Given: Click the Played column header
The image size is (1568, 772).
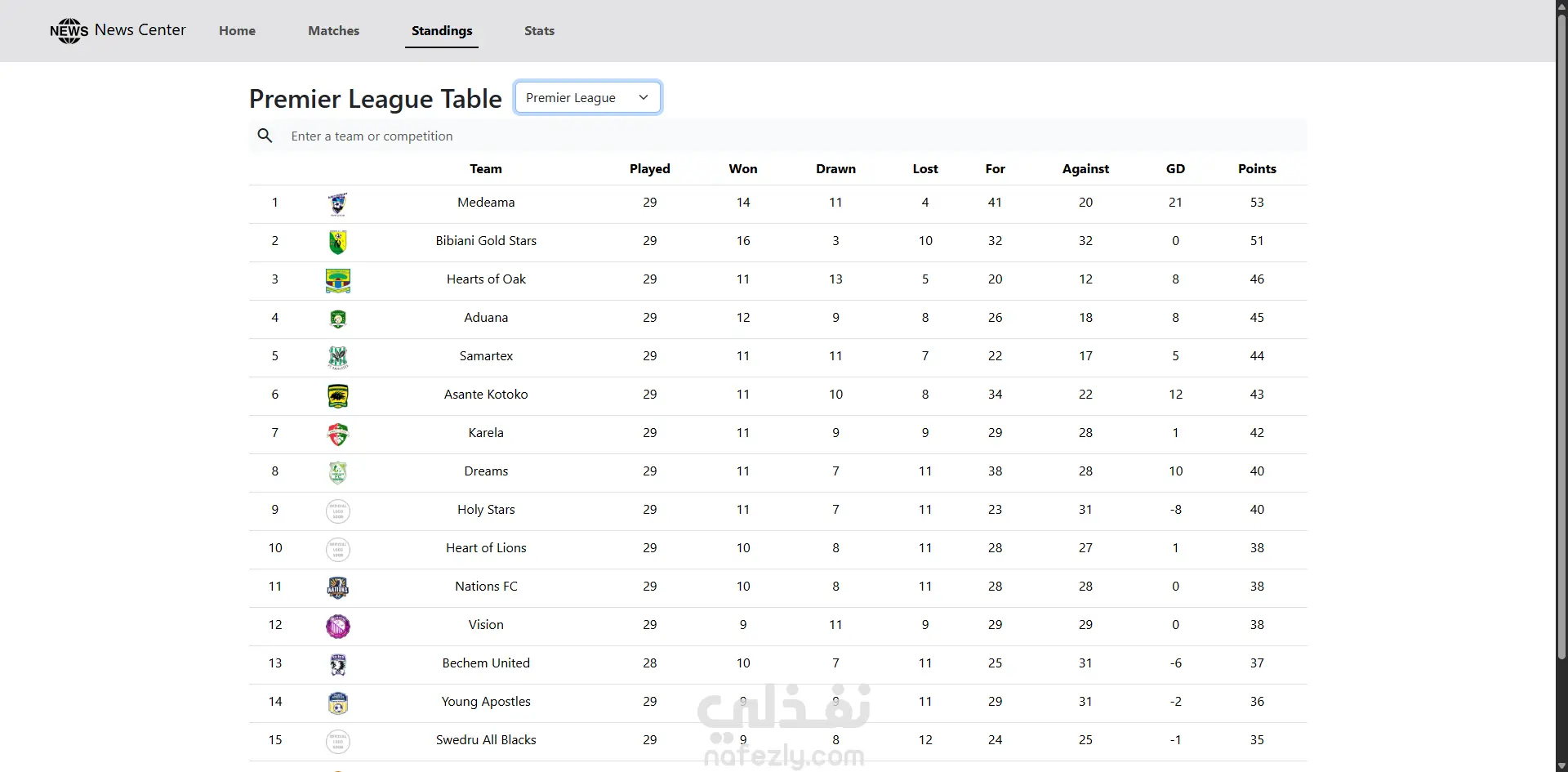Looking at the screenshot, I should [650, 169].
